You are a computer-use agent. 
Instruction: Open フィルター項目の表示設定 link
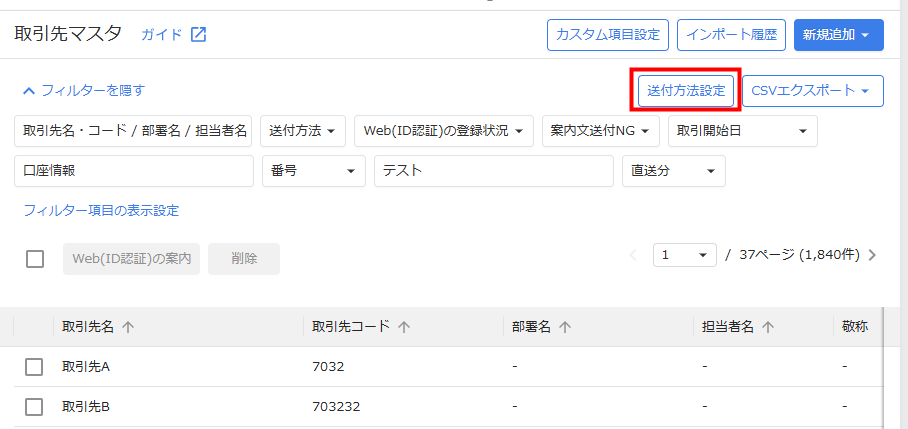pos(101,210)
